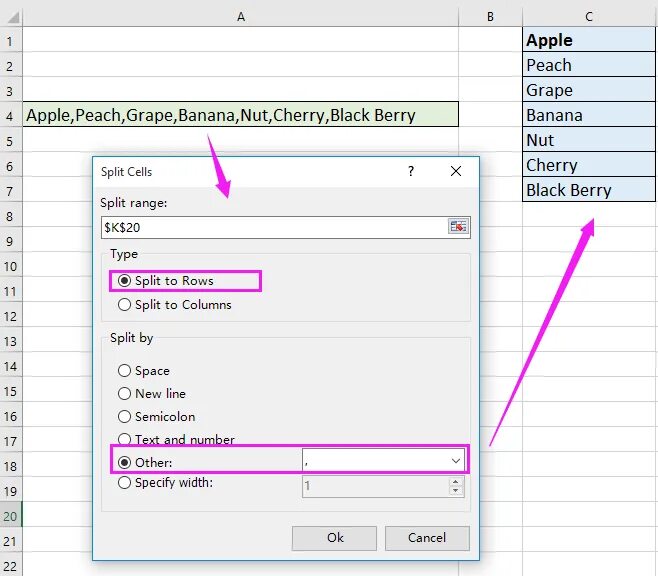Select row 20 header
The height and width of the screenshot is (576, 658).
coord(11,516)
